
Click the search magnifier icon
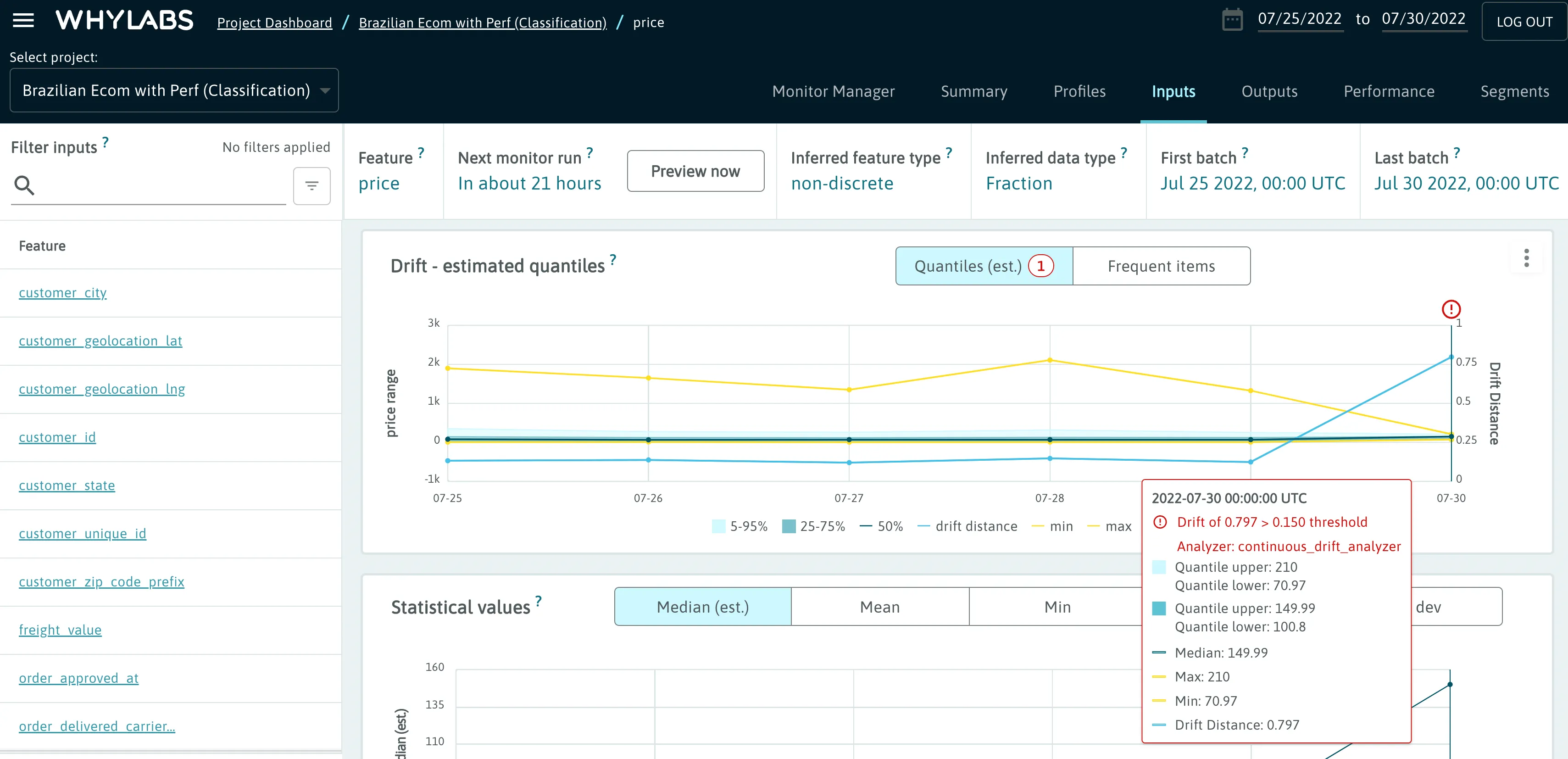pyautogui.click(x=24, y=185)
